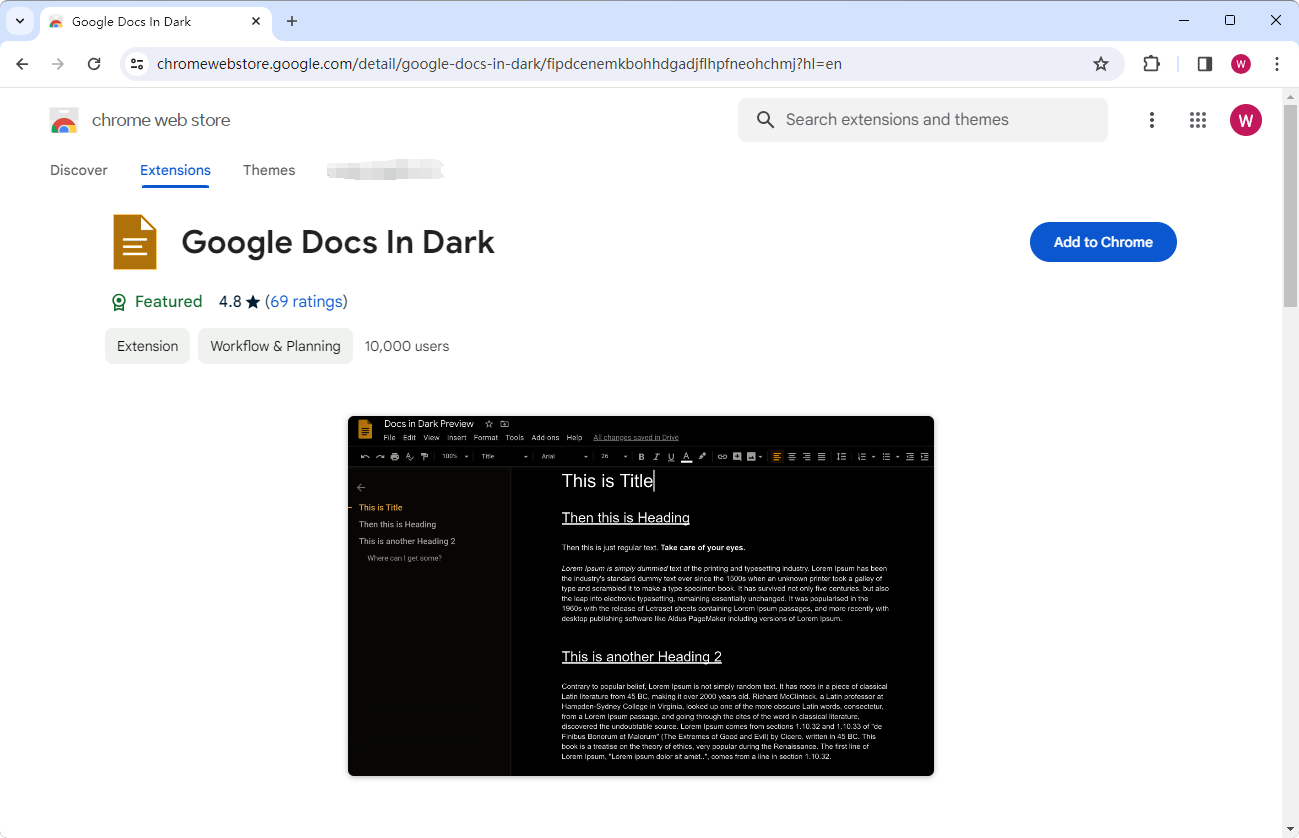
Task: Click the bookmark star in the address bar
Action: tap(1101, 63)
